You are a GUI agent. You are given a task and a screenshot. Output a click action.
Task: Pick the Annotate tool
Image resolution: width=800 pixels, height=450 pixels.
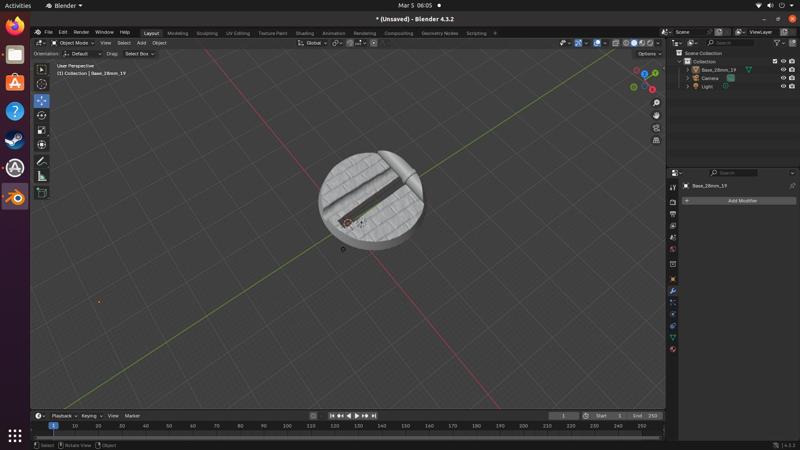coord(42,161)
